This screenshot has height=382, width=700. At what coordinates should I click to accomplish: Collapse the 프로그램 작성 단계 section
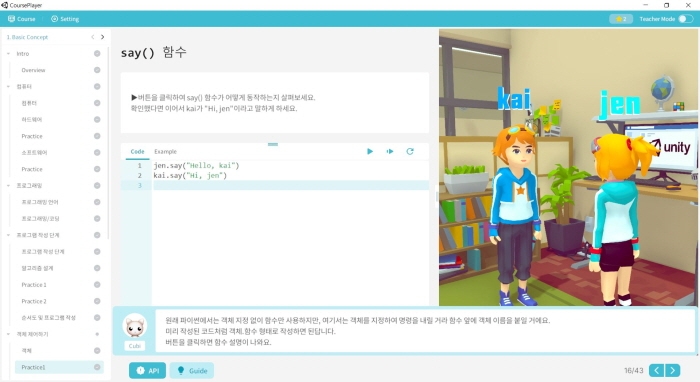[8, 235]
